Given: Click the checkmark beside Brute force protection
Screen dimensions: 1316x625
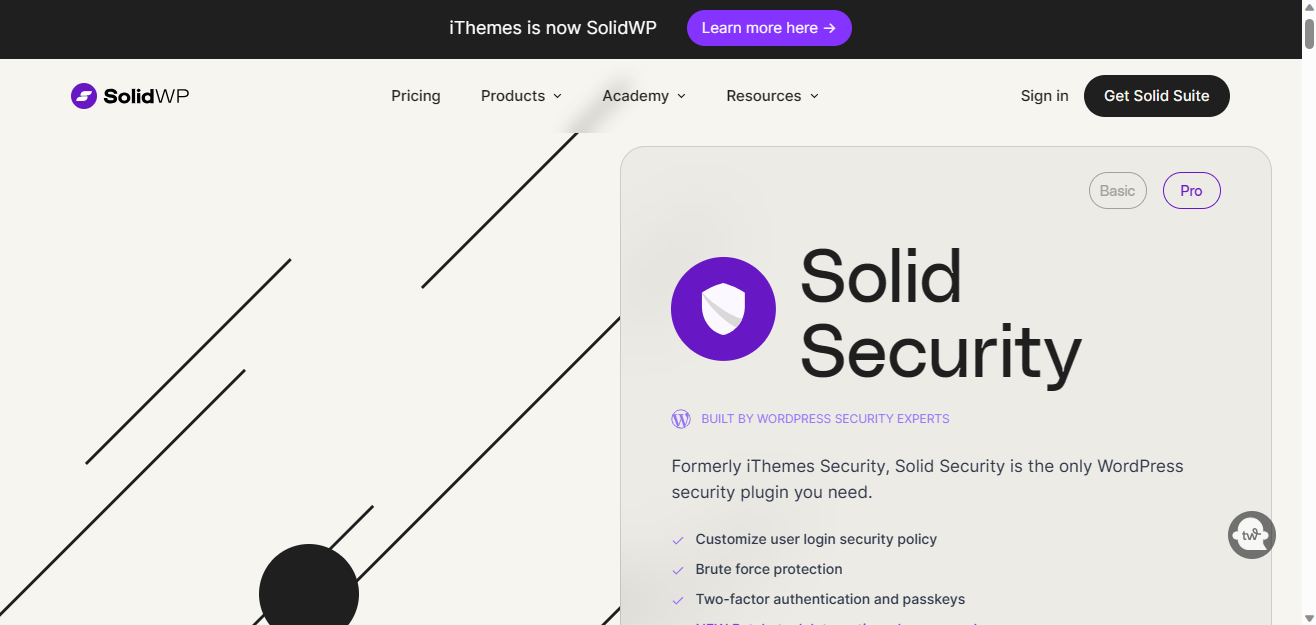Looking at the screenshot, I should click(678, 570).
